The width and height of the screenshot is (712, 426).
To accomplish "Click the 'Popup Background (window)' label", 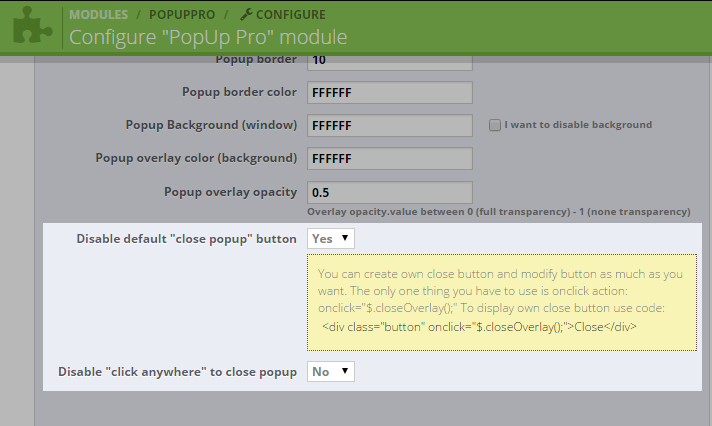I will (211, 125).
